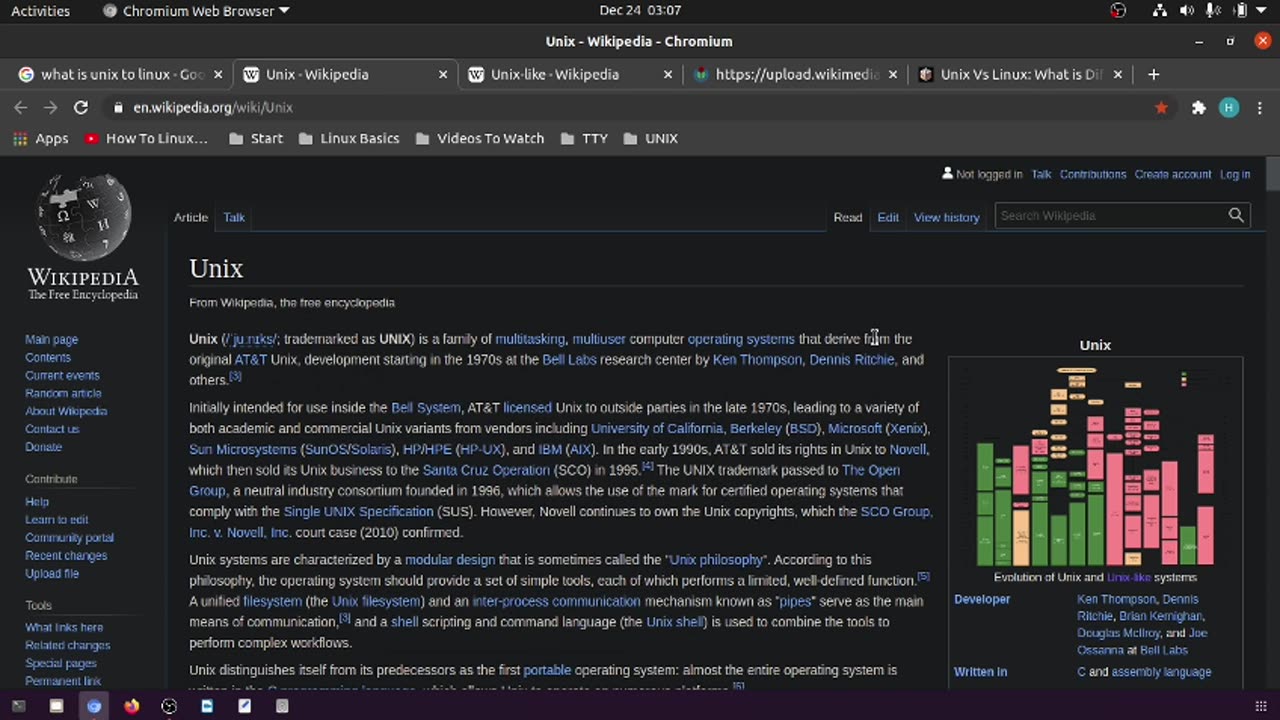The height and width of the screenshot is (720, 1280).
Task: Open the TTY bookmark folder
Action: (x=584, y=139)
